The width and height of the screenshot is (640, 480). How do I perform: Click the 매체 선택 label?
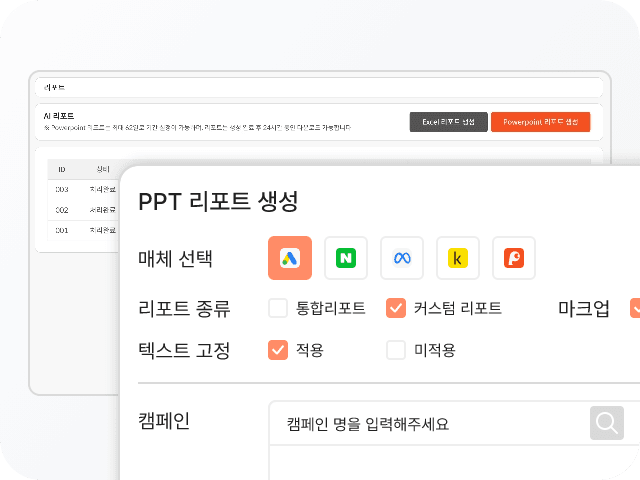tap(176, 258)
